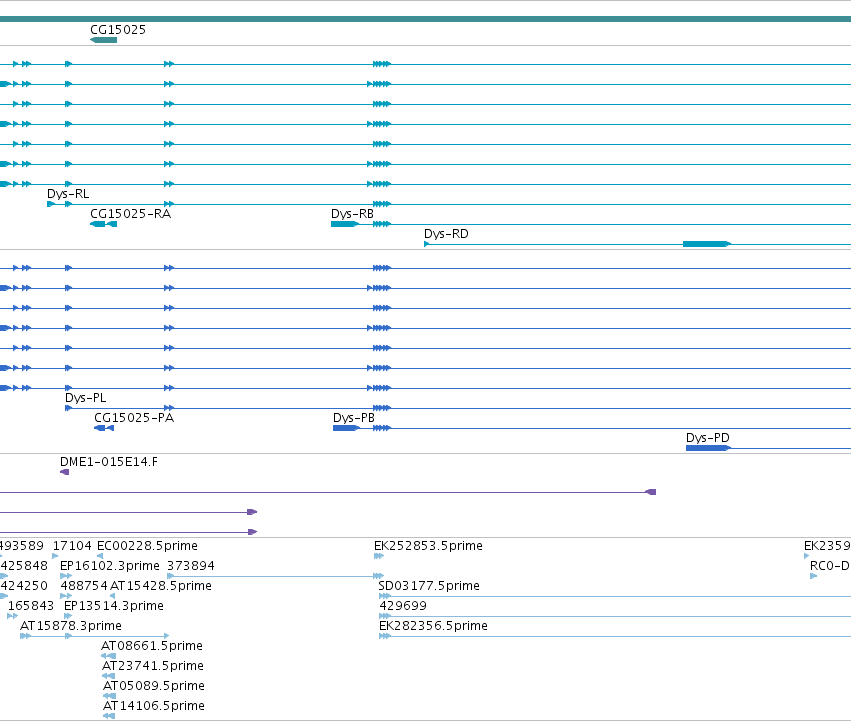The width and height of the screenshot is (851, 721).
Task: Click the Dys-RL transcript label
Action: pyautogui.click(x=68, y=194)
